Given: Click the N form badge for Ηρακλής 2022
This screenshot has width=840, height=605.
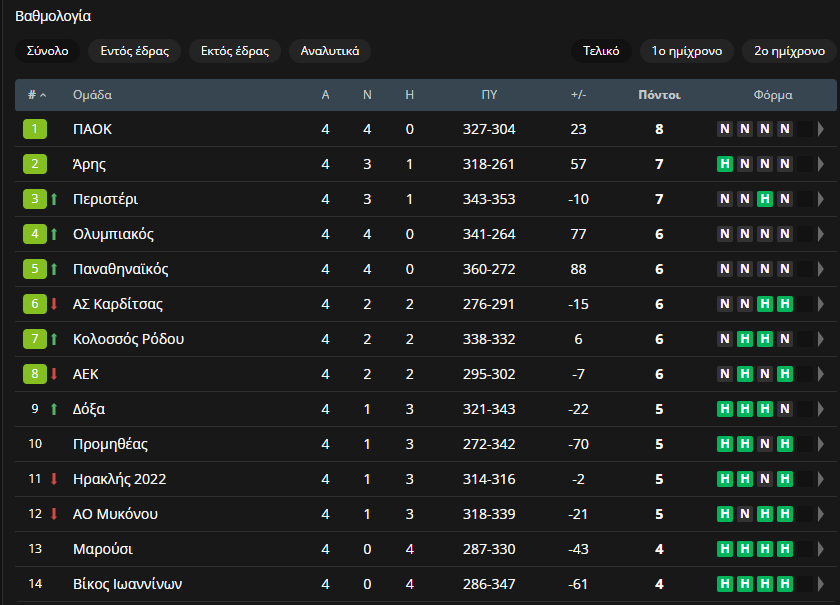Looking at the screenshot, I should (x=765, y=479).
